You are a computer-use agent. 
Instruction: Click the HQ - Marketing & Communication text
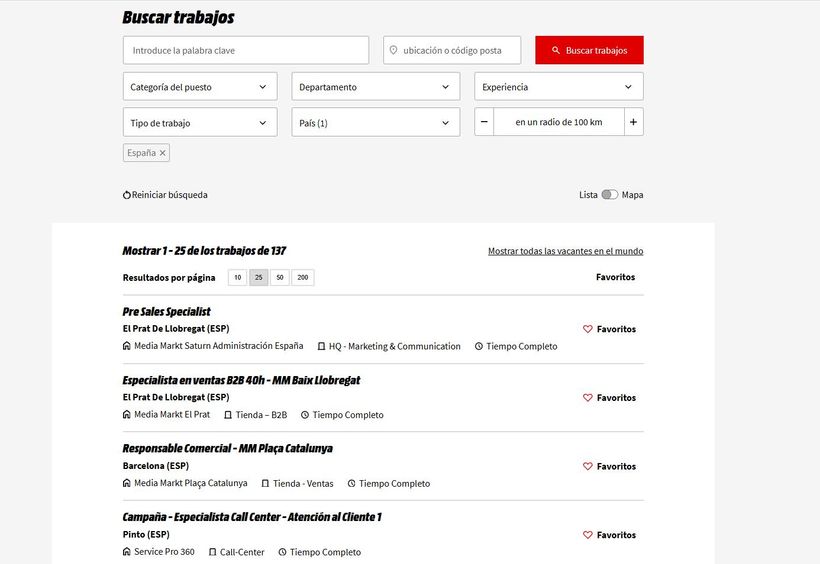[x=395, y=346]
